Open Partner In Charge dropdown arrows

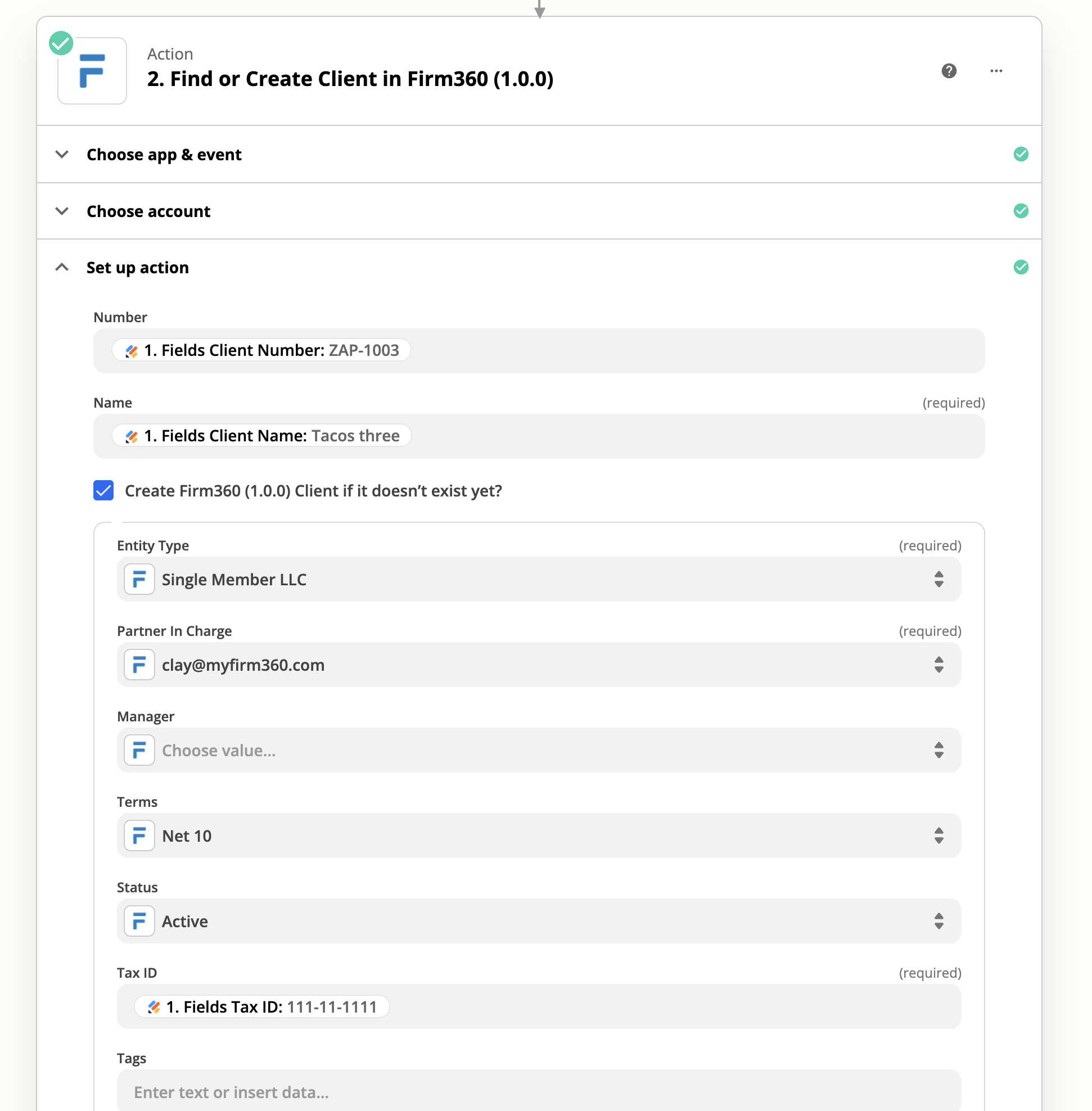tap(938, 665)
